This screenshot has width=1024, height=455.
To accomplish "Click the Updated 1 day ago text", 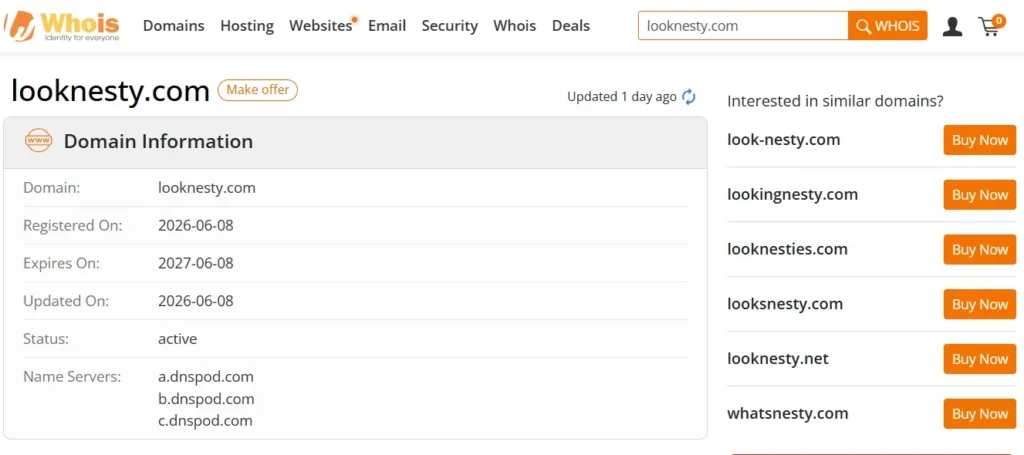I will (622, 97).
